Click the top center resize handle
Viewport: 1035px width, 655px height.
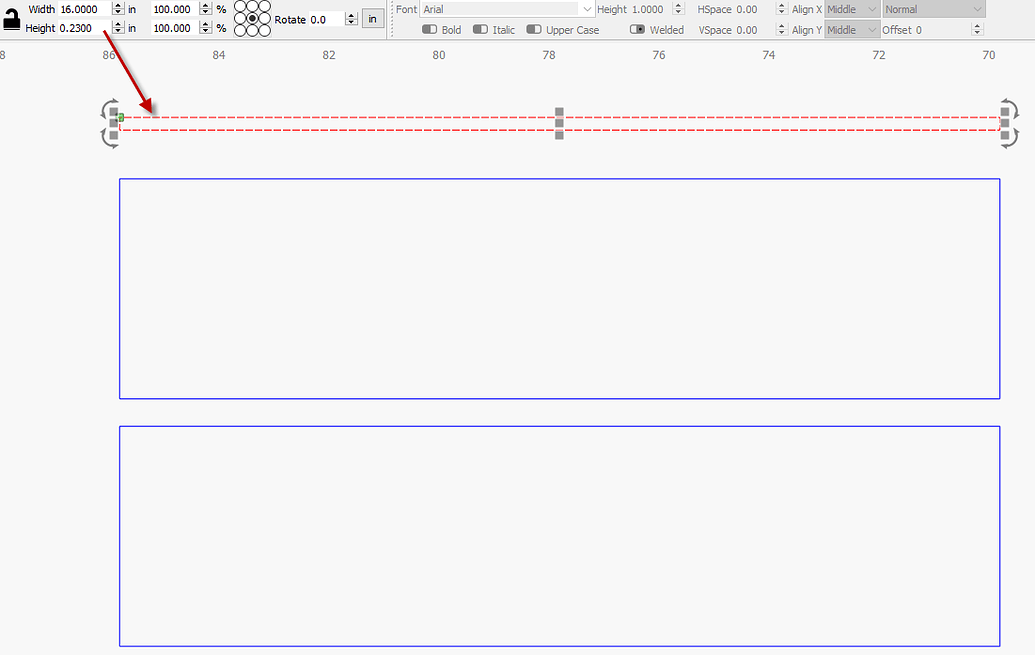tap(559, 113)
